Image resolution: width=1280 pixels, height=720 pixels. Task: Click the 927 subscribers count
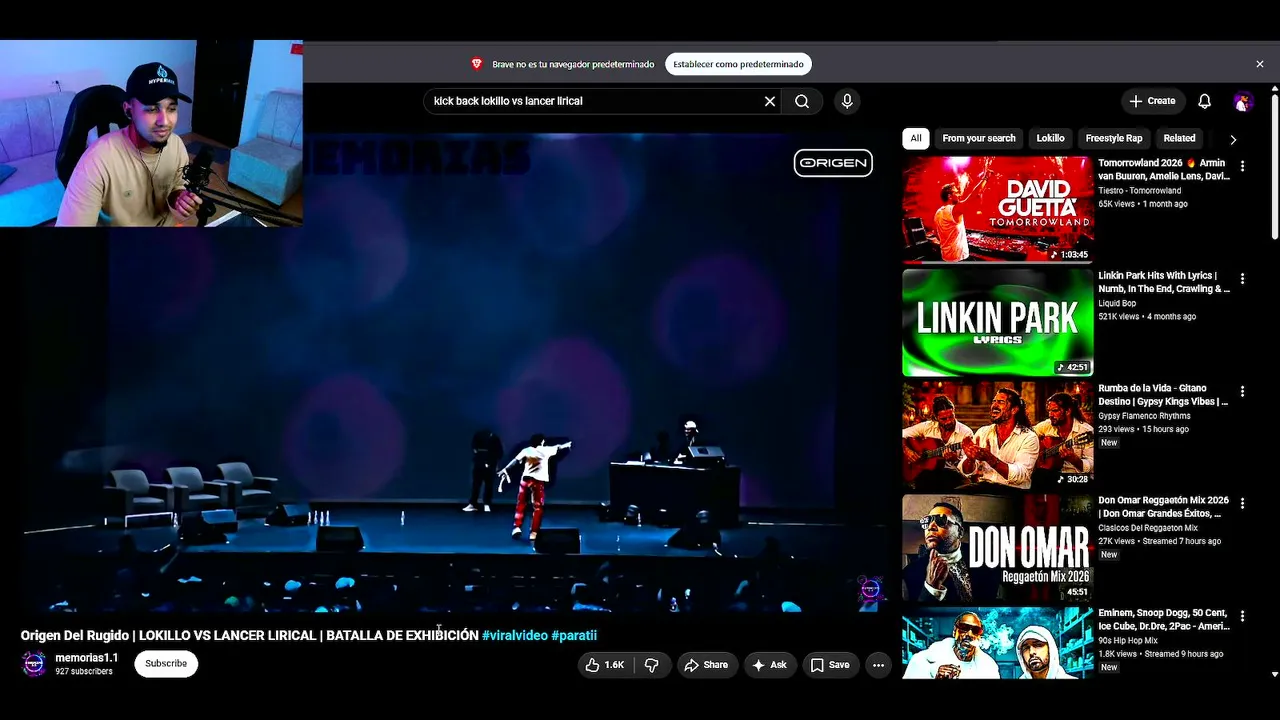[x=84, y=672]
